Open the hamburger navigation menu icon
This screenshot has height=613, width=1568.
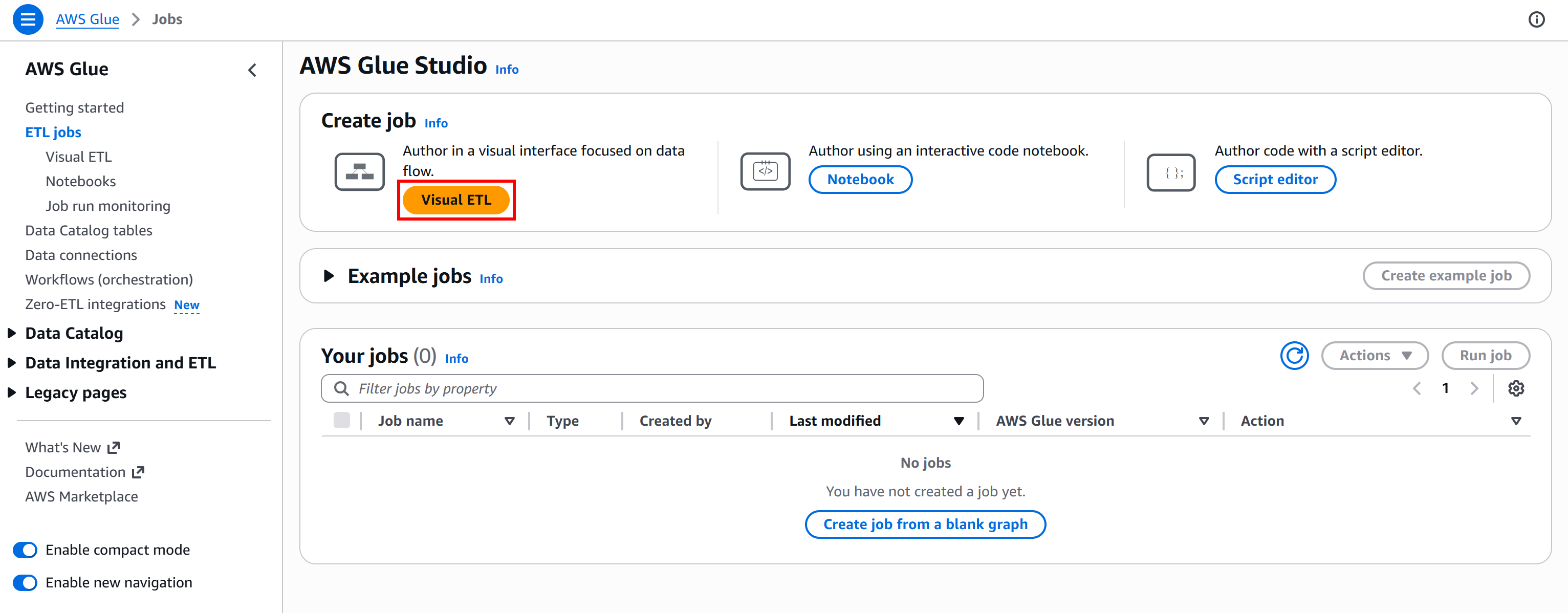tap(28, 19)
